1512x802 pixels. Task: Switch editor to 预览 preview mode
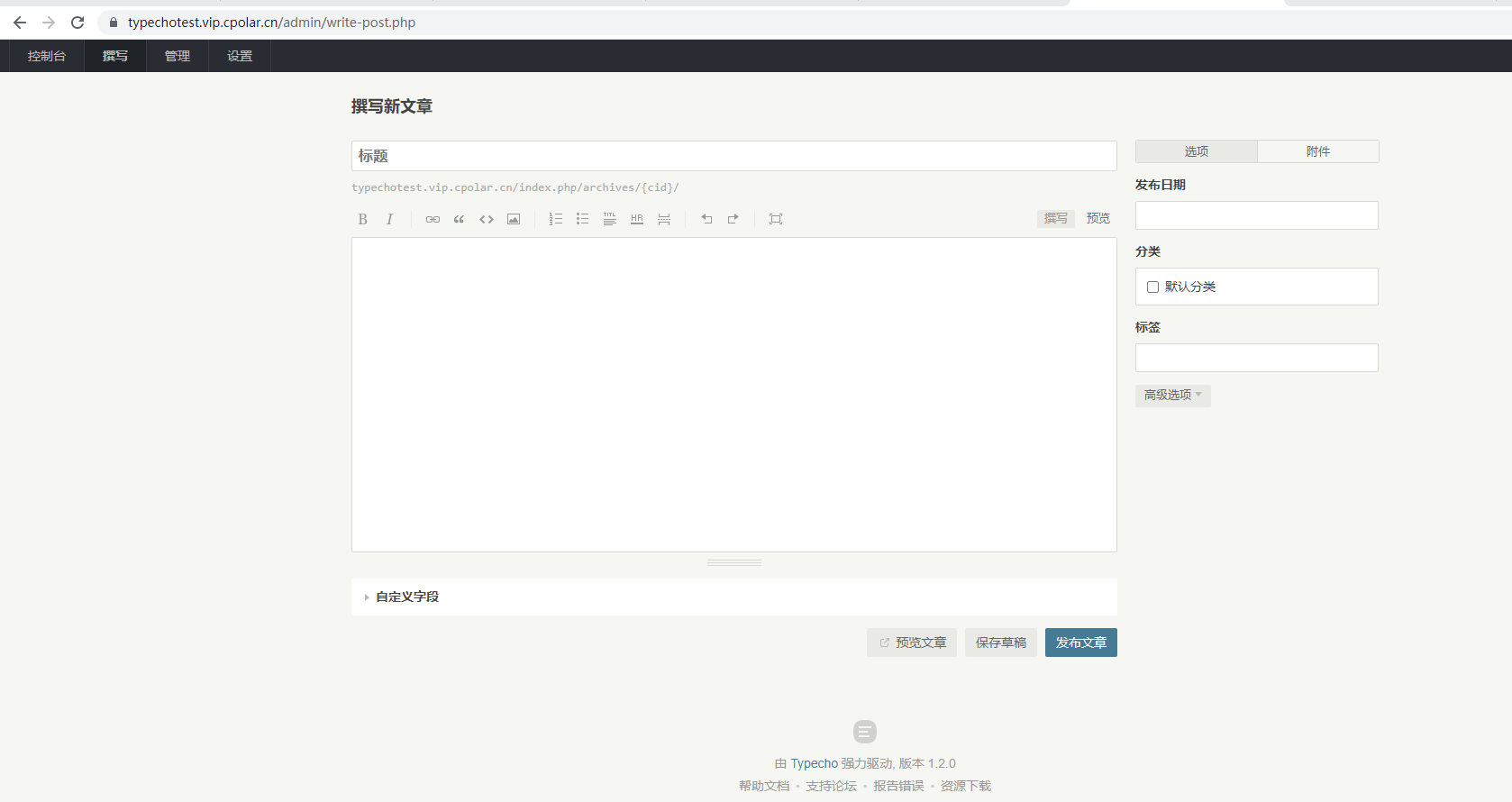[1098, 218]
